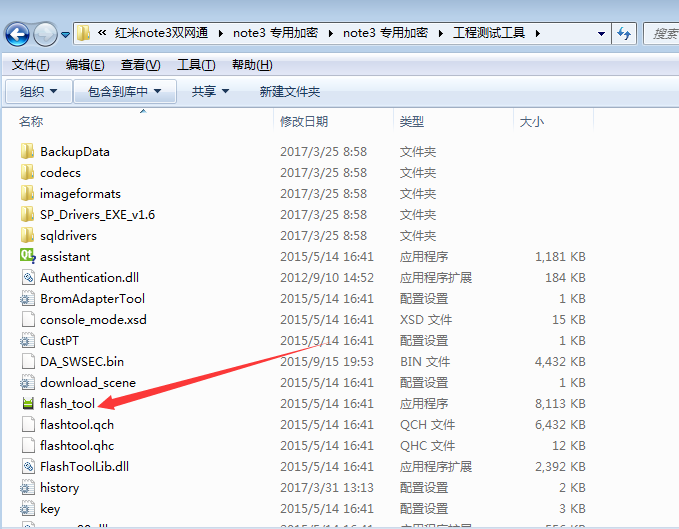The width and height of the screenshot is (679, 529).
Task: Select the imageformats folder icon
Action: [x=27, y=194]
